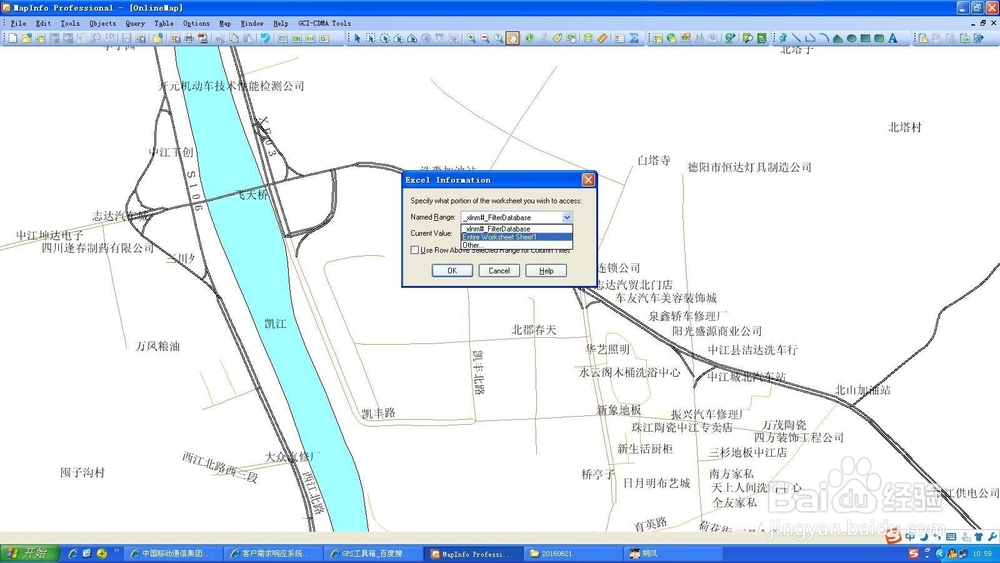Click the 白塔寺 map label
The height and width of the screenshot is (563, 1000).
[x=654, y=160]
